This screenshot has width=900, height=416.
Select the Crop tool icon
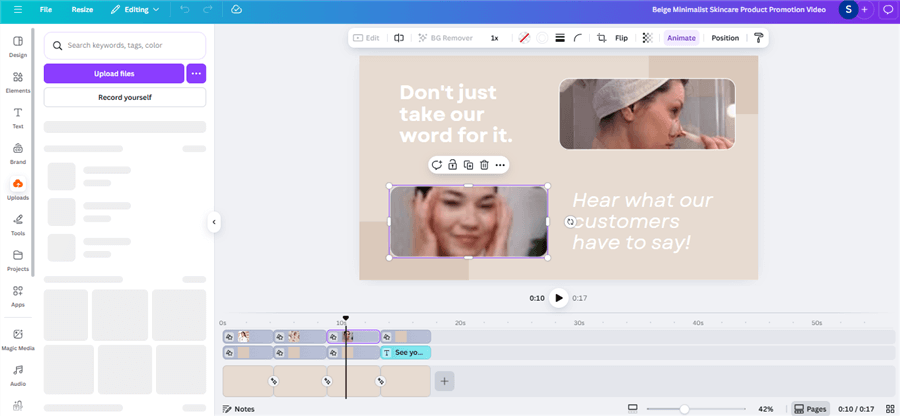[602, 38]
